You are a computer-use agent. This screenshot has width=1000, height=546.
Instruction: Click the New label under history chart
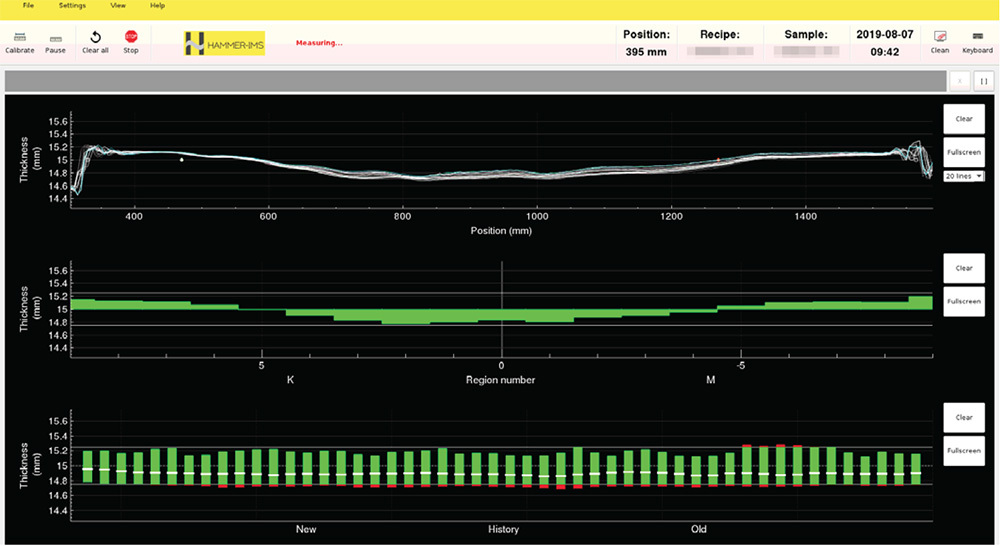point(305,529)
